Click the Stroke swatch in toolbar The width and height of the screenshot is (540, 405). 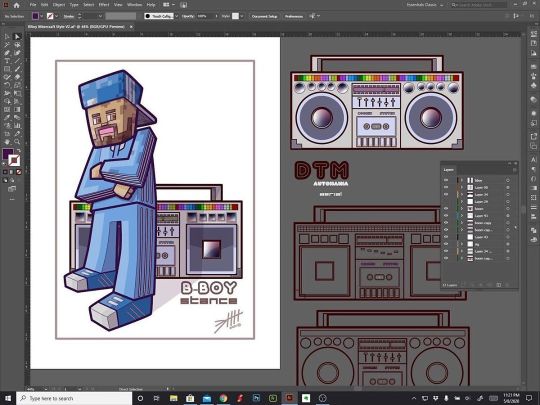14,160
